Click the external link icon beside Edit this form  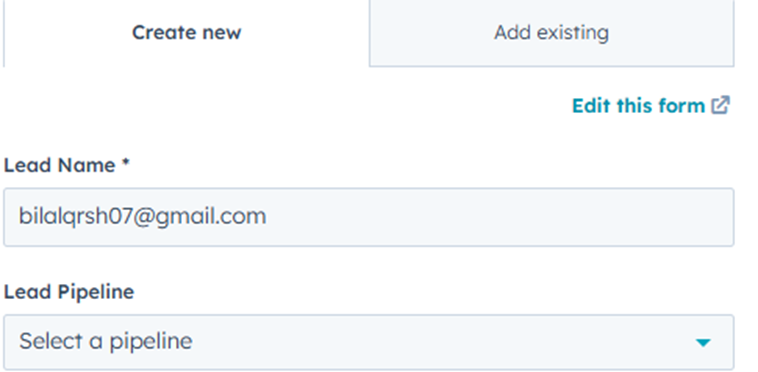(x=720, y=105)
